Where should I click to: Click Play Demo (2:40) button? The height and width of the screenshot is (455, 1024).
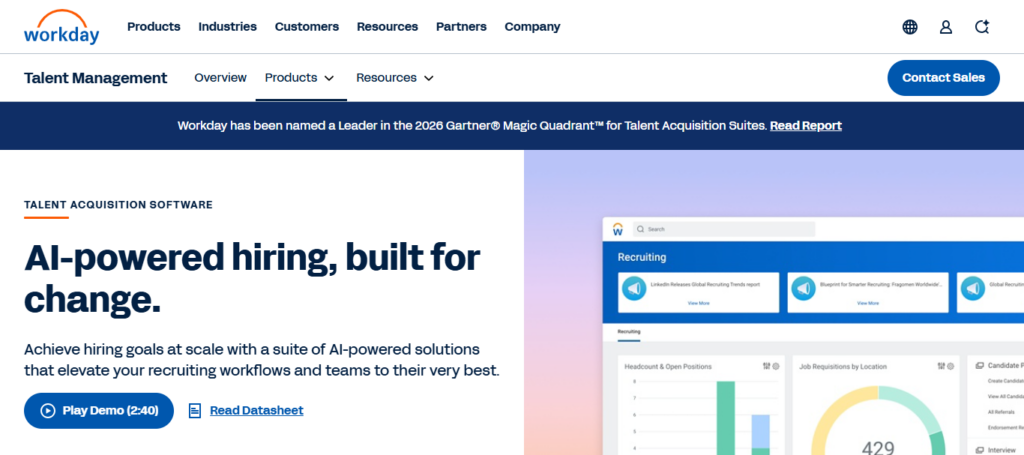(x=99, y=411)
